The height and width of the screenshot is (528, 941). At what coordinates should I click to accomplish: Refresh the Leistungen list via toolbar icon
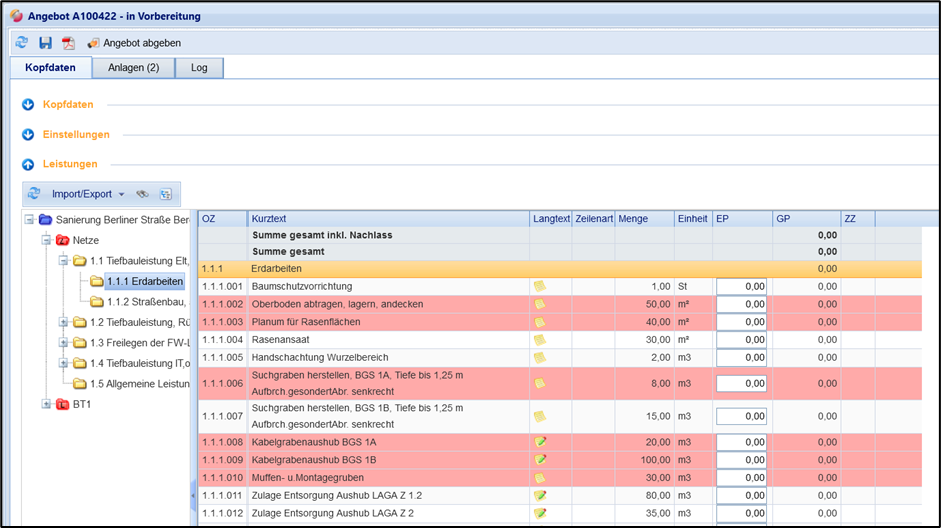pyautogui.click(x=34, y=194)
